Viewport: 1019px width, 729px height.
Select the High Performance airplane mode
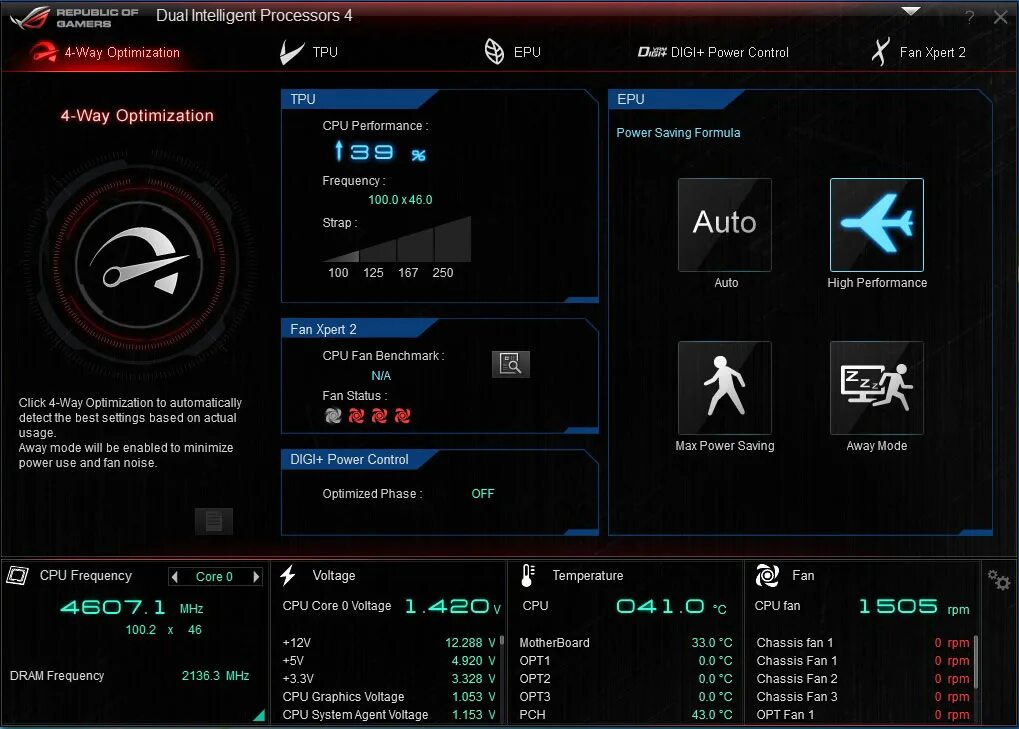[x=877, y=225]
